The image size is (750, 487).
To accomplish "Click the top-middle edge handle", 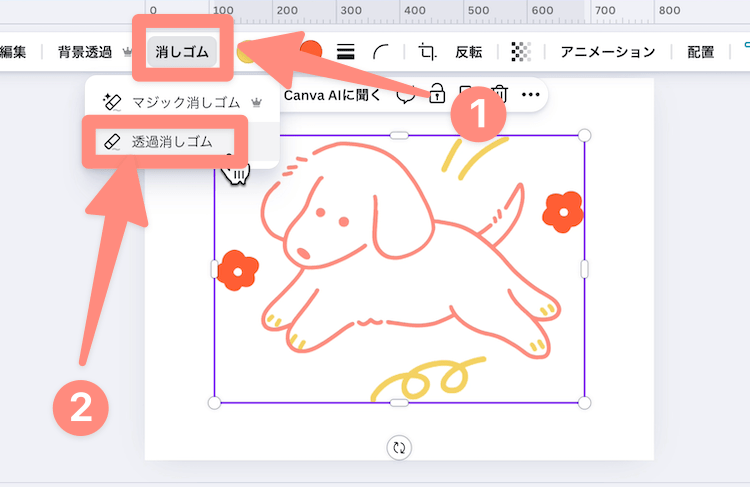I will (399, 135).
